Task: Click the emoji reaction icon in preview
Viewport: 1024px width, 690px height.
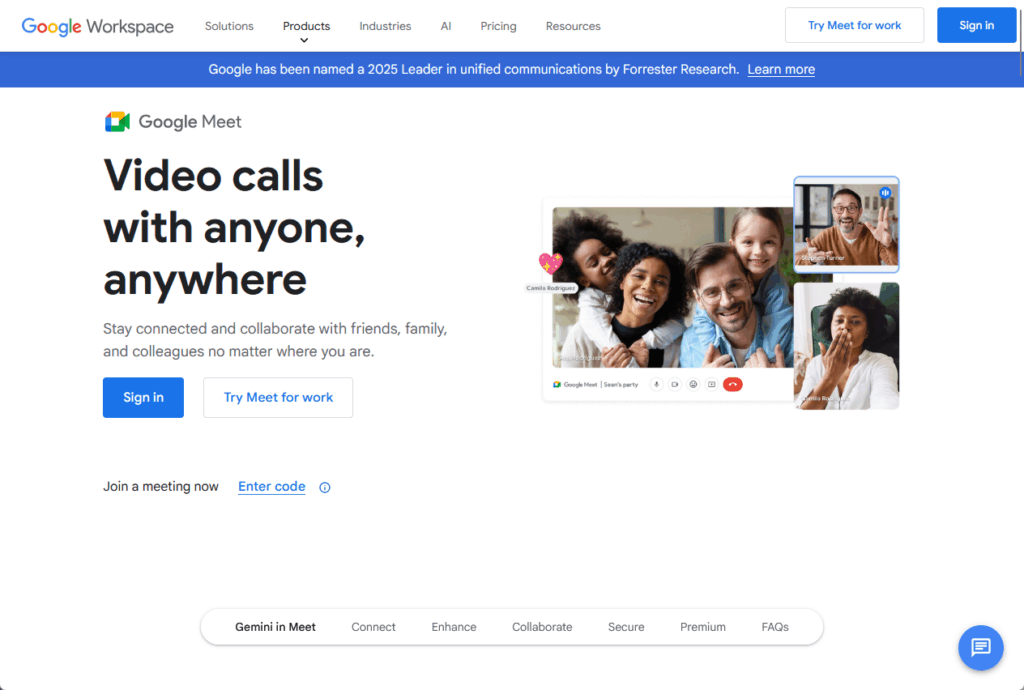Action: click(x=693, y=384)
